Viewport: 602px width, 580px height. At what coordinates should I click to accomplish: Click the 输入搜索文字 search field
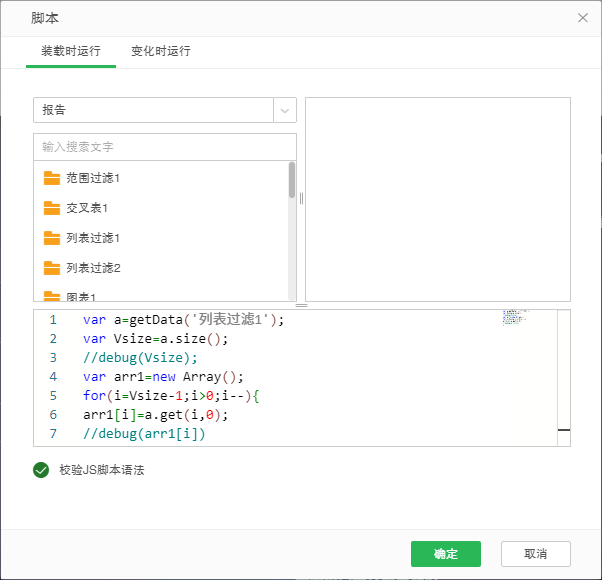165,147
